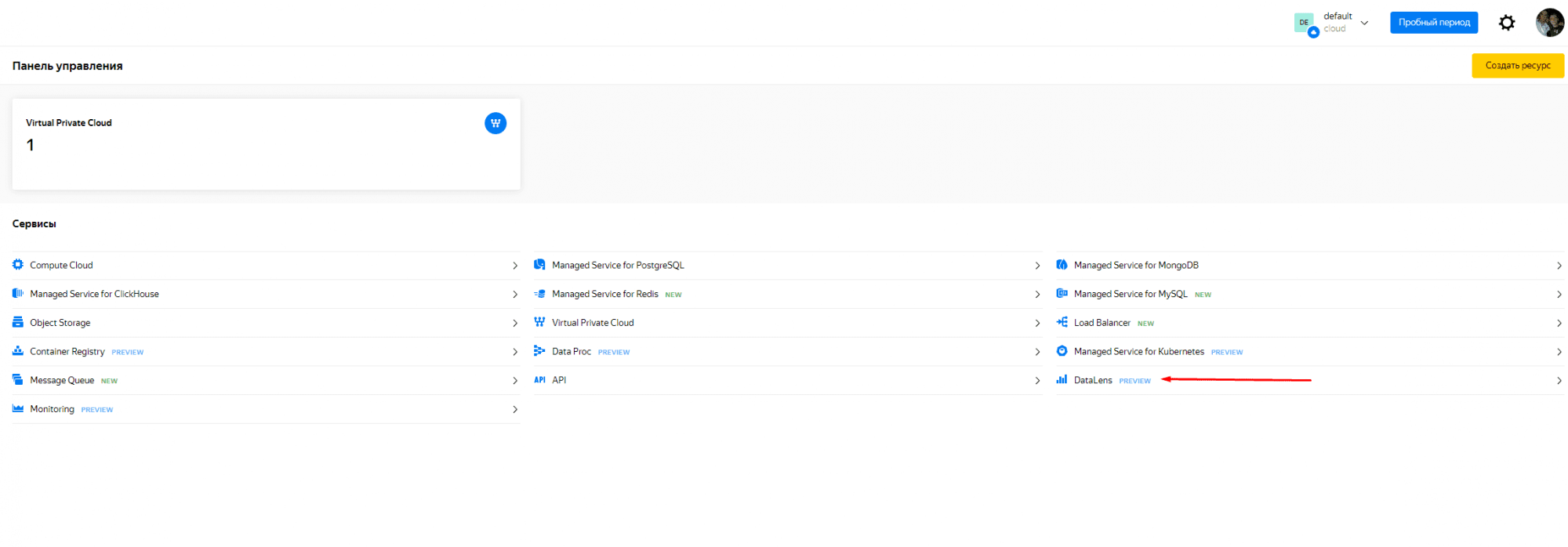Open the Managed Service for MongoDB link
Screen dimensions: 1568x547
(1136, 266)
